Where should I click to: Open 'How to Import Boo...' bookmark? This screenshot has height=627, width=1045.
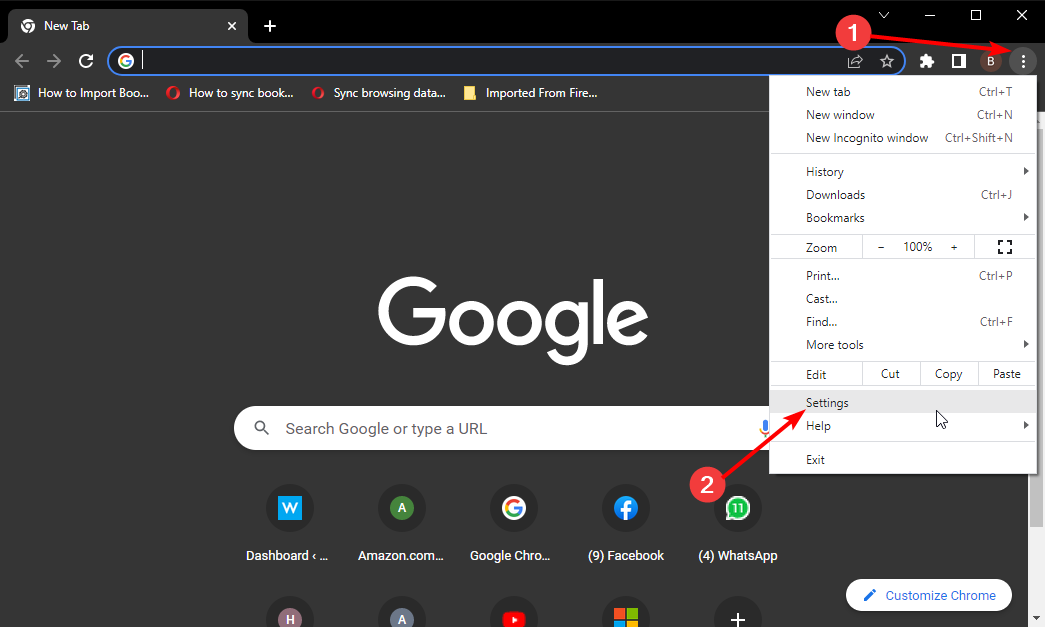[81, 93]
